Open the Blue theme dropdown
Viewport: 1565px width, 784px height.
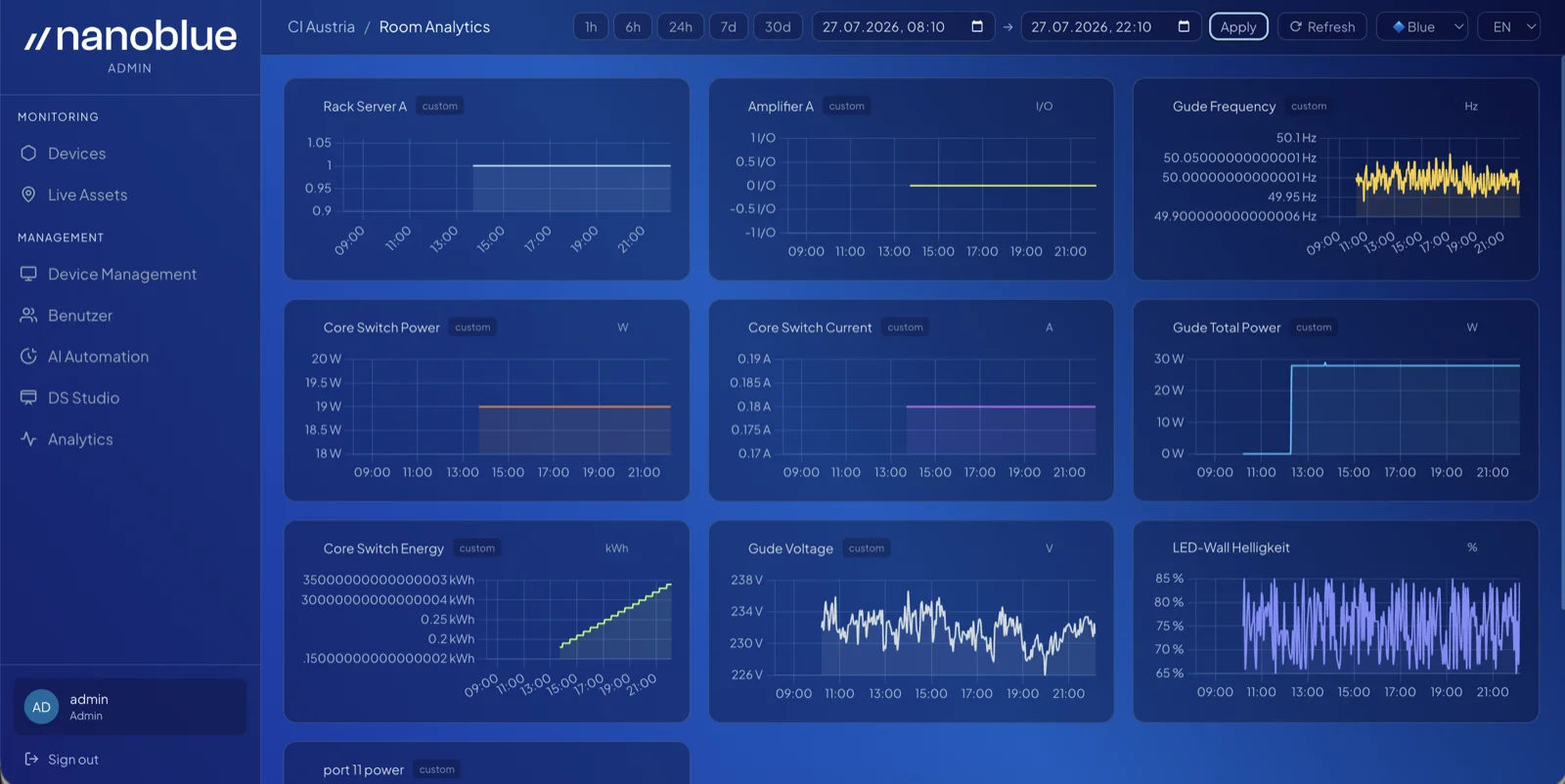[1423, 26]
